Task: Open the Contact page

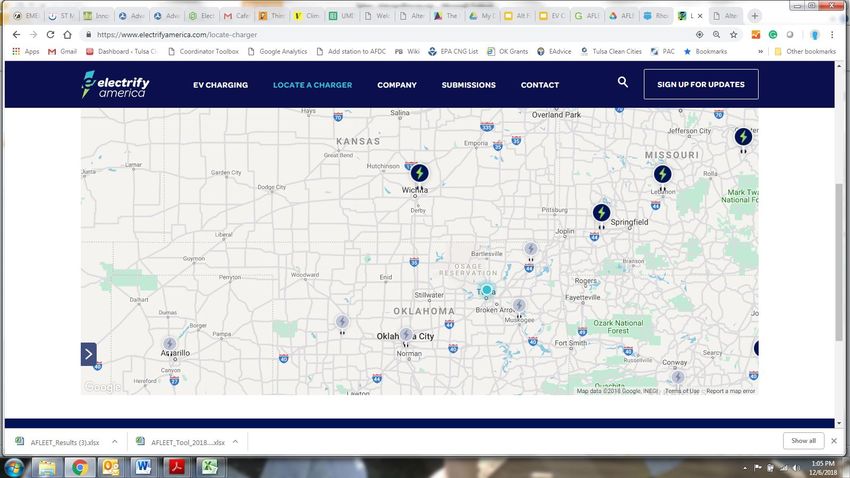Action: (539, 85)
